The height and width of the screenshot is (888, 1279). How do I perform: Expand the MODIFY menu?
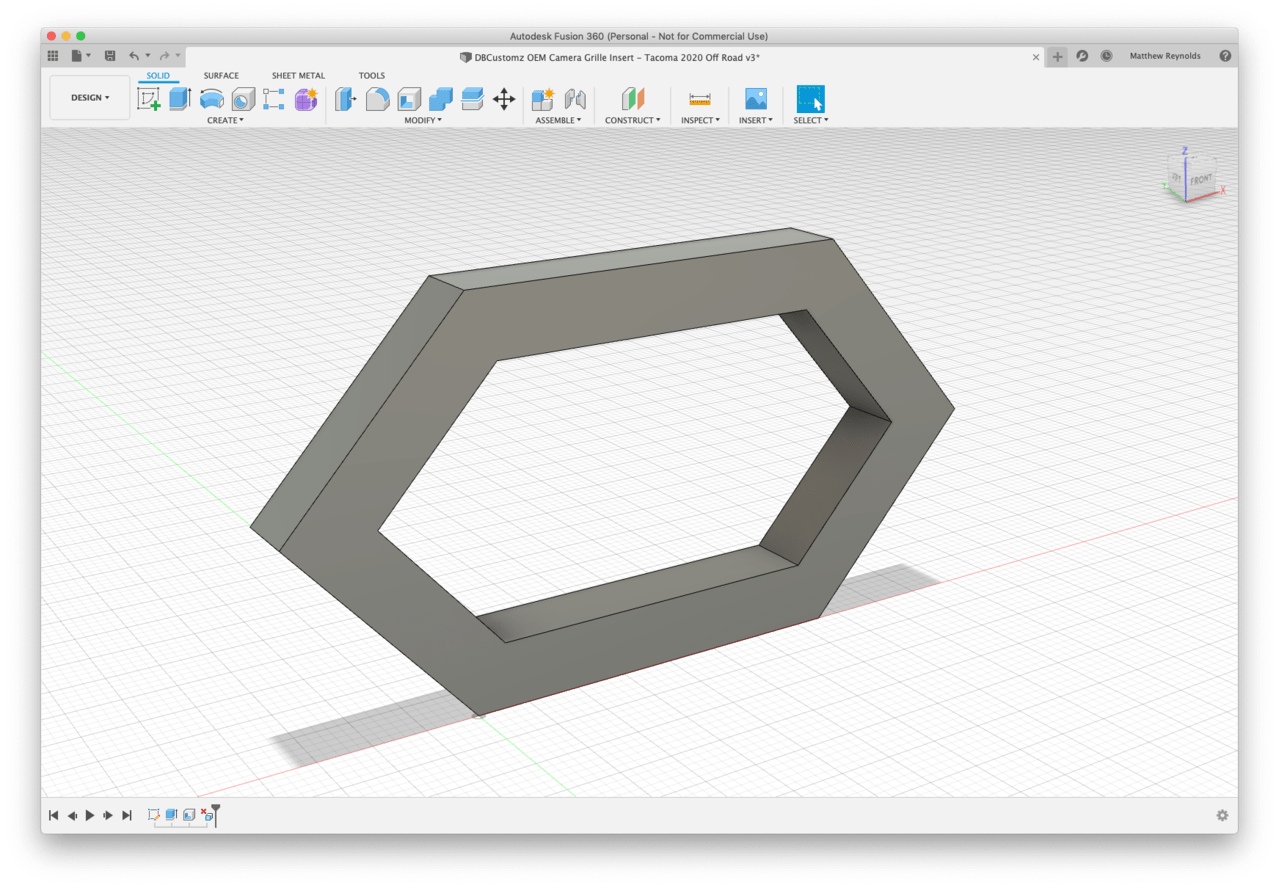click(x=423, y=120)
